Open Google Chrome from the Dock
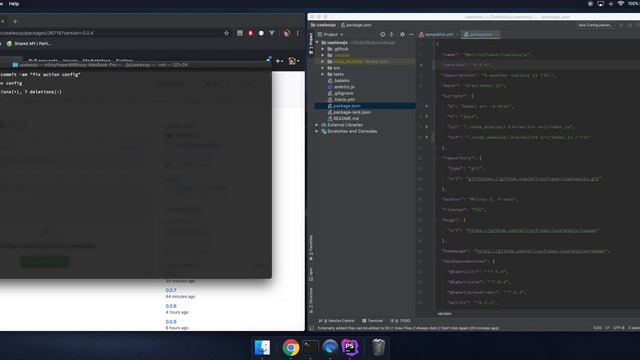The width and height of the screenshot is (640, 360). pyautogui.click(x=291, y=347)
